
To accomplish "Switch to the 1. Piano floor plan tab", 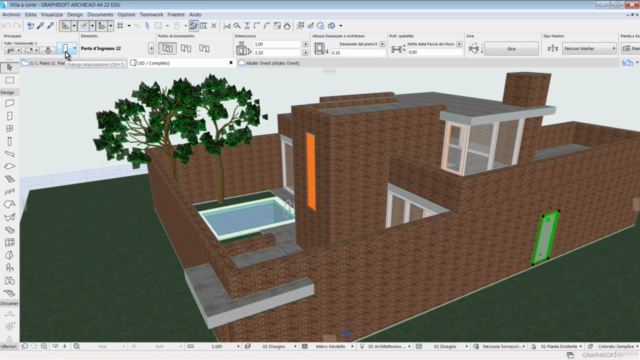I will pyautogui.click(x=43, y=63).
